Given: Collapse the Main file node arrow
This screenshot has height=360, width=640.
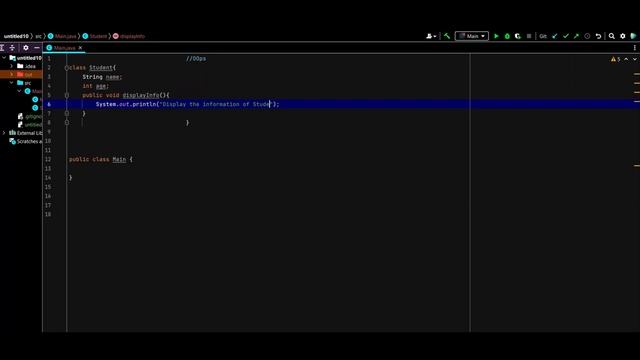Looking at the screenshot, I should [x=19, y=91].
